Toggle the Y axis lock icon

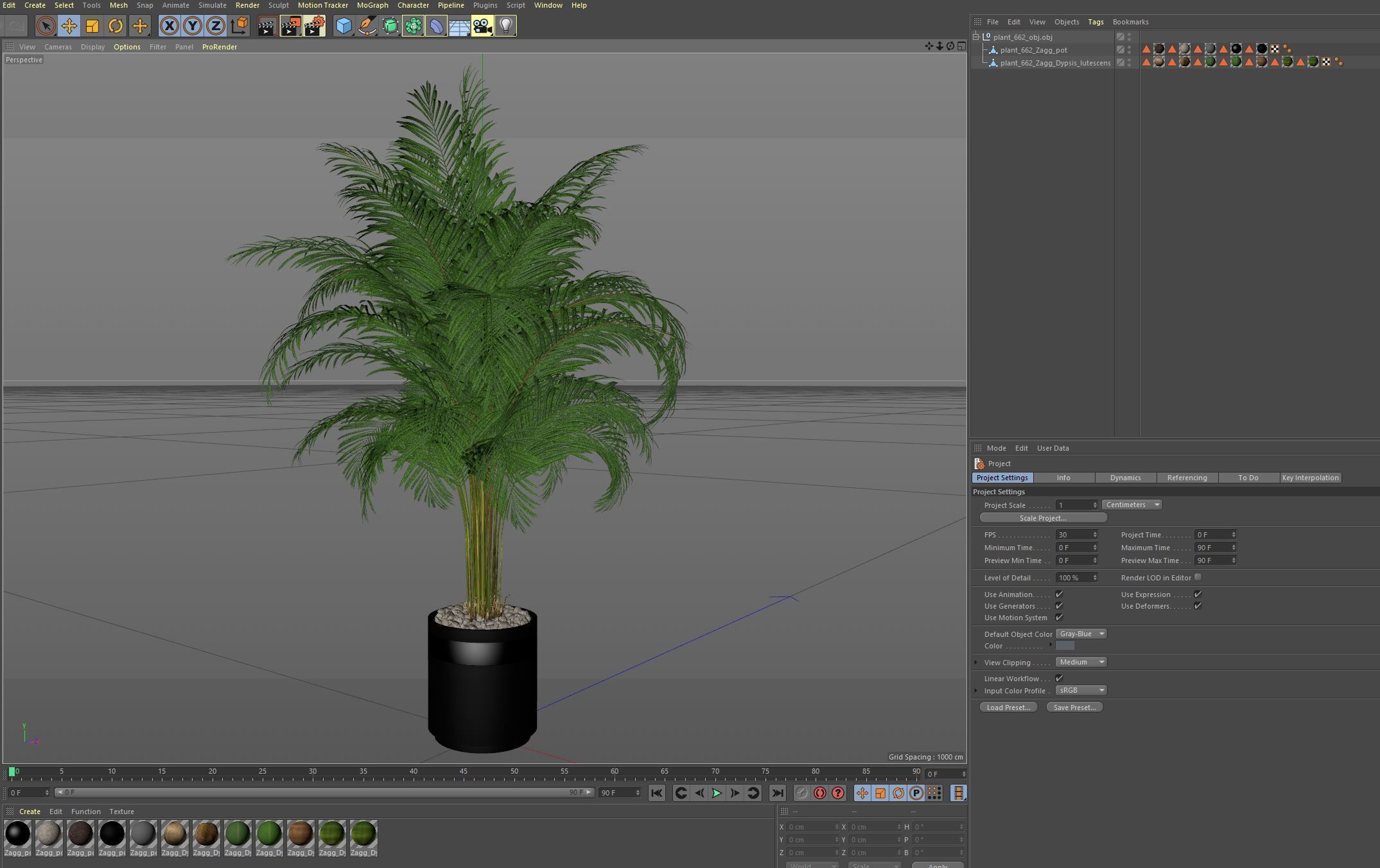pos(192,26)
